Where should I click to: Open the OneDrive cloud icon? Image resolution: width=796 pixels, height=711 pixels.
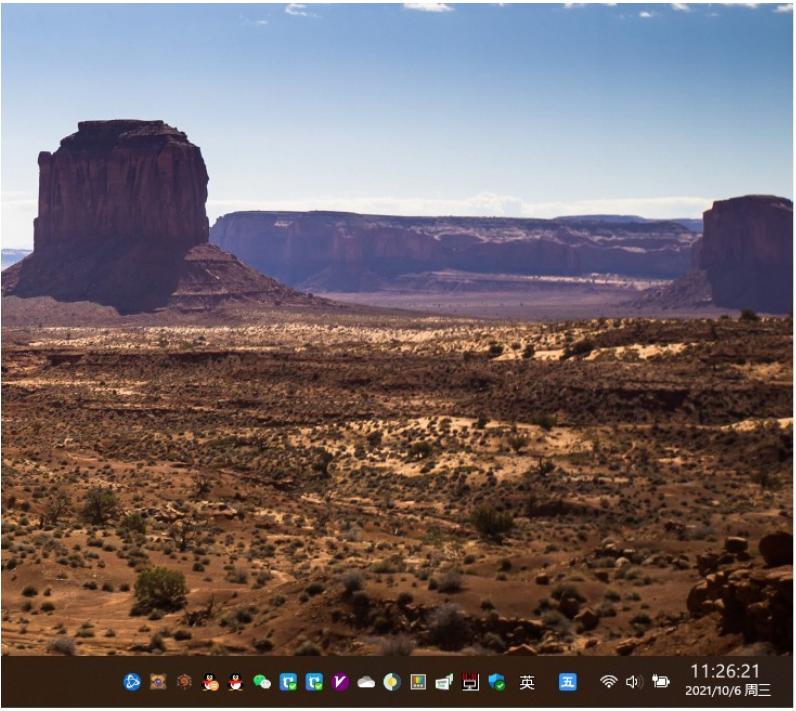[366, 683]
